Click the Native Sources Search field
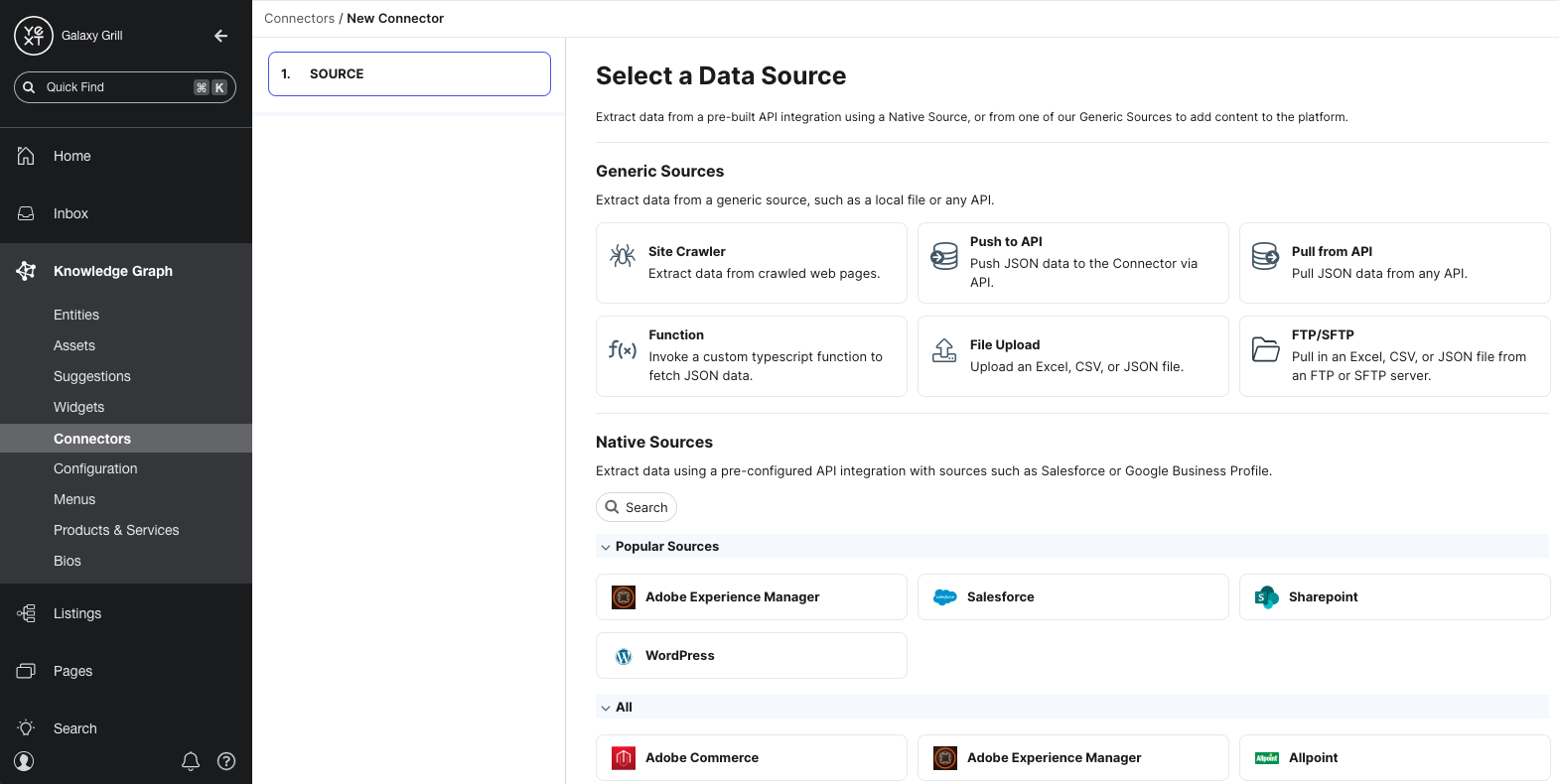 tap(637, 507)
